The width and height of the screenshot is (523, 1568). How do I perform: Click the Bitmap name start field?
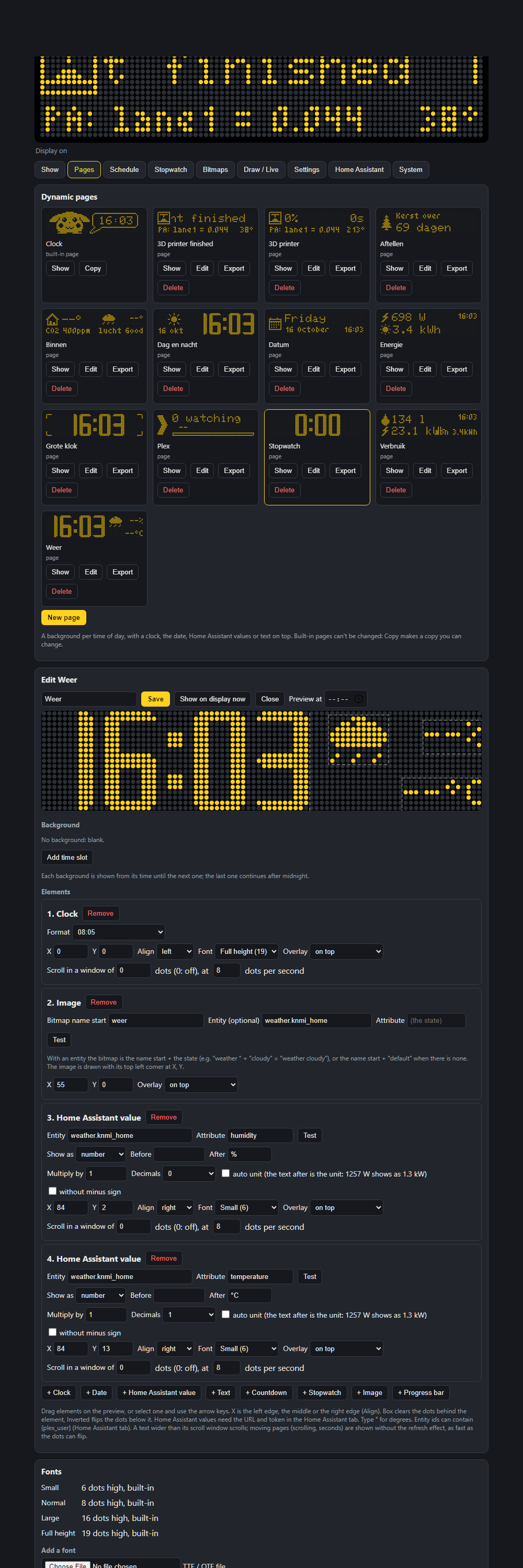(156, 1021)
